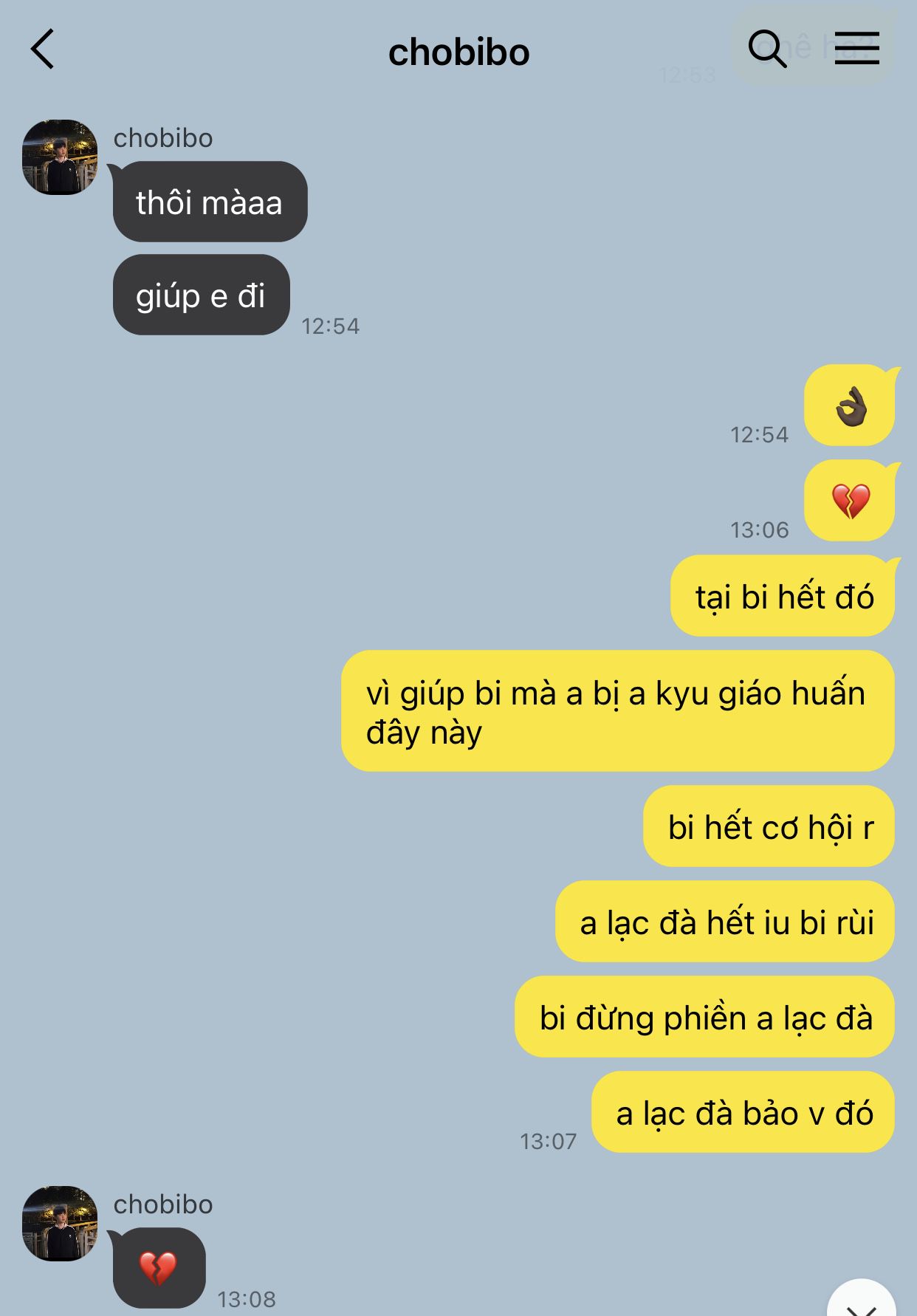Select the 'bi hết cơ hội r' bubble
Viewport: 917px width, 1316px height.
[769, 826]
